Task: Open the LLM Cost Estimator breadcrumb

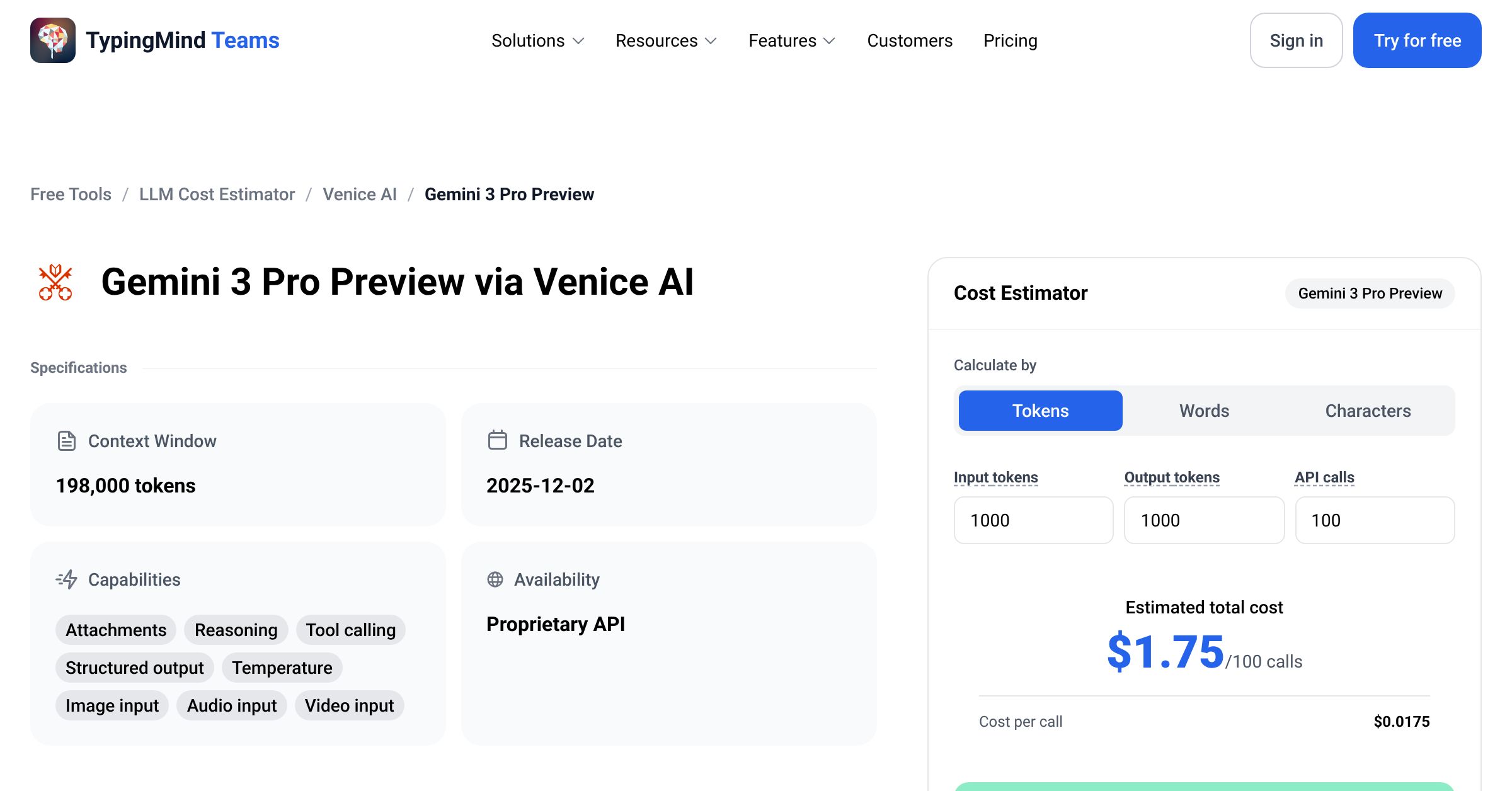Action: (217, 194)
